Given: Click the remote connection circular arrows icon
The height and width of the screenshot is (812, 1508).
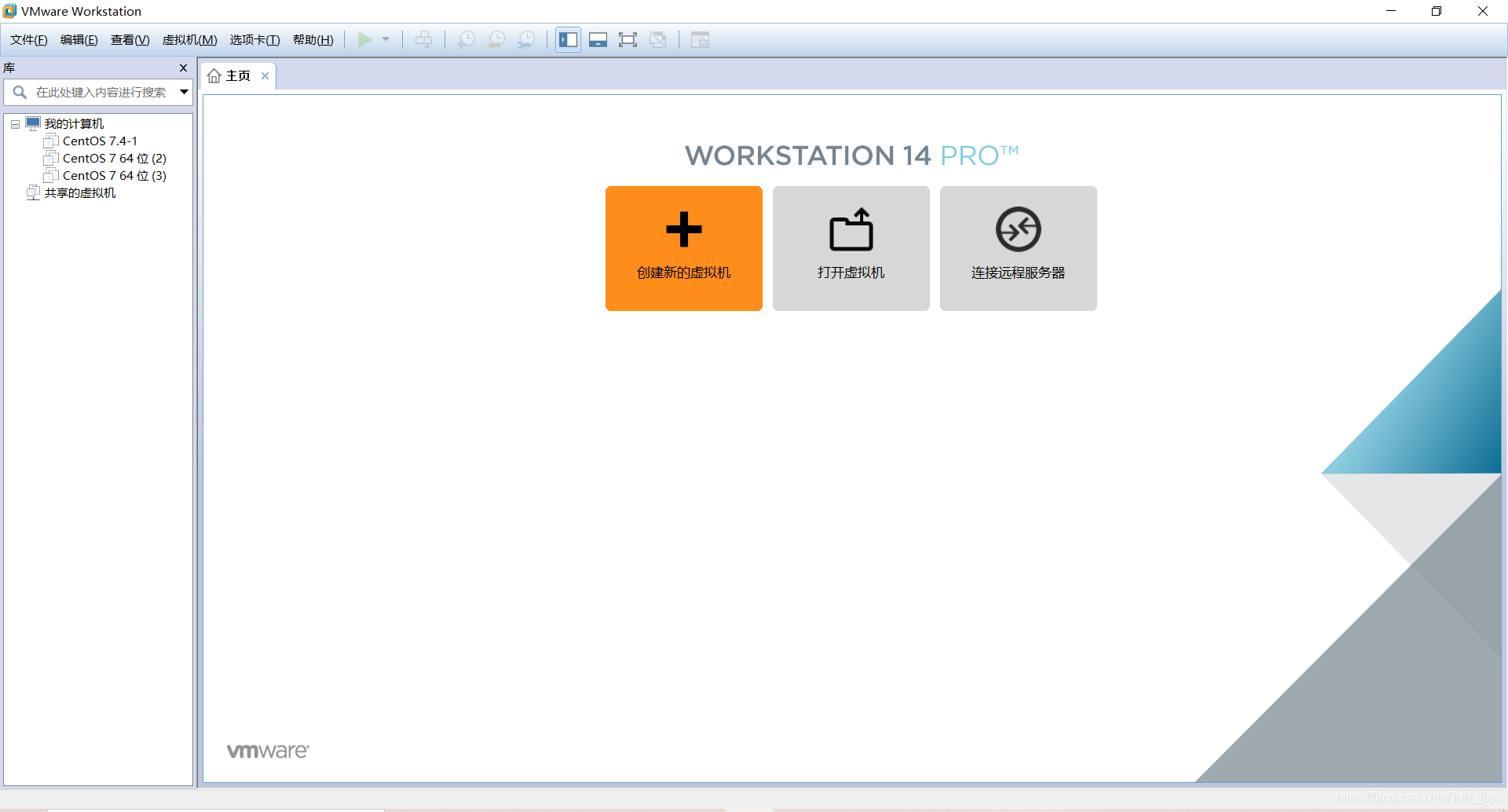Looking at the screenshot, I should coord(1019,229).
